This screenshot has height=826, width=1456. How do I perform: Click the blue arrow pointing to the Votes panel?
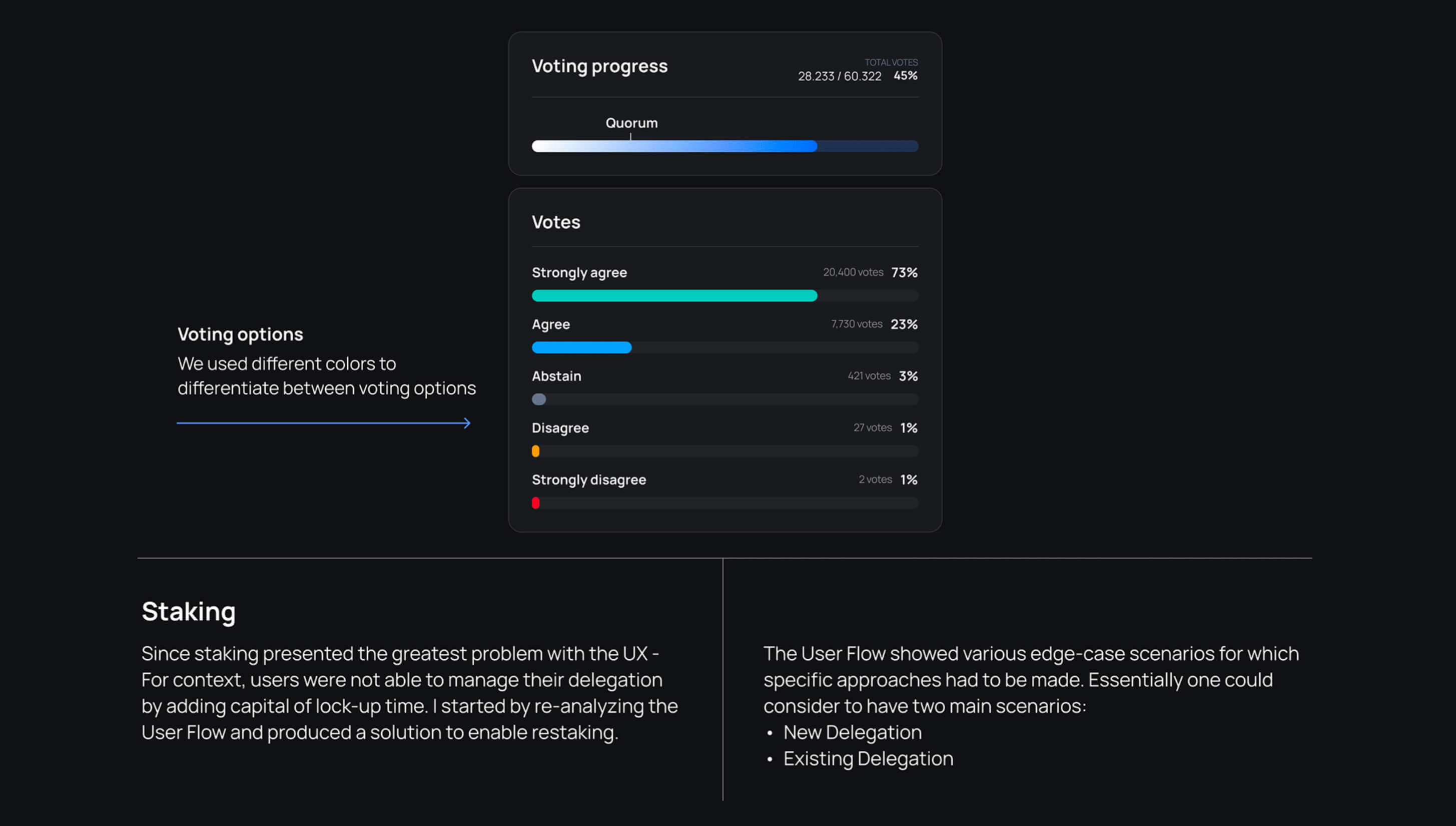[x=323, y=423]
